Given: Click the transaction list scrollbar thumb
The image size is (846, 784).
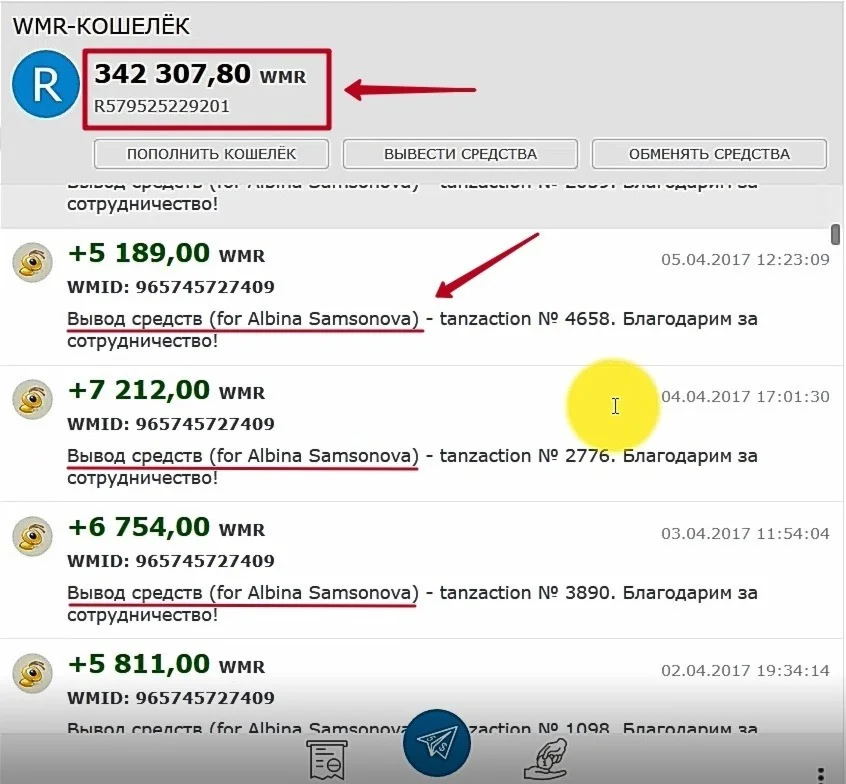Looking at the screenshot, I should tap(835, 234).
